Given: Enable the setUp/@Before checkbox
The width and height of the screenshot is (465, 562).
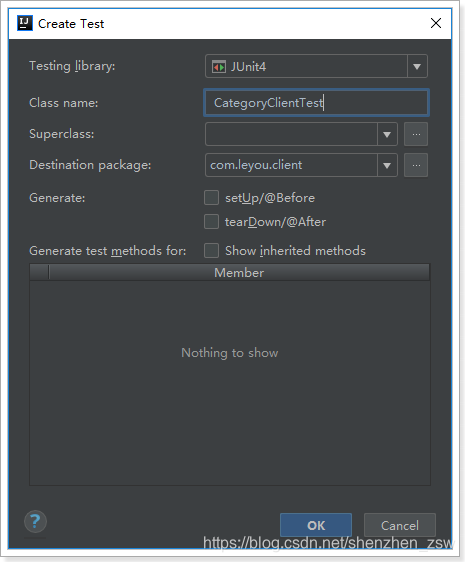Looking at the screenshot, I should tap(211, 198).
